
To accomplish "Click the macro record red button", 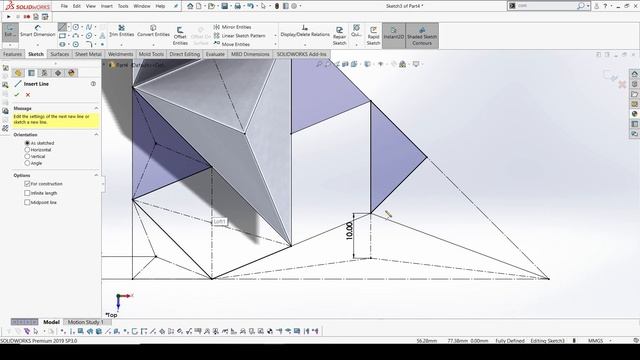I will click(x=27, y=17).
